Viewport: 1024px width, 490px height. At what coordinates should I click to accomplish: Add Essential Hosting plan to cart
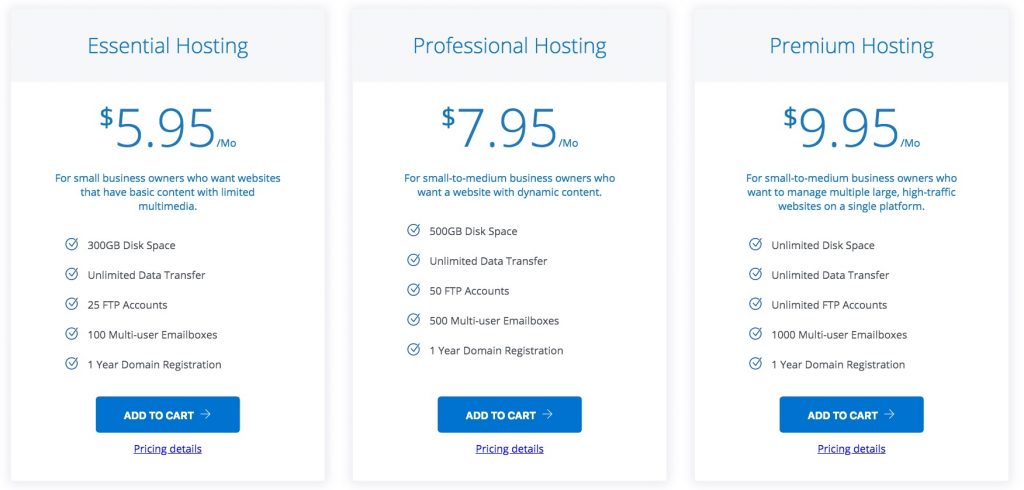(167, 415)
